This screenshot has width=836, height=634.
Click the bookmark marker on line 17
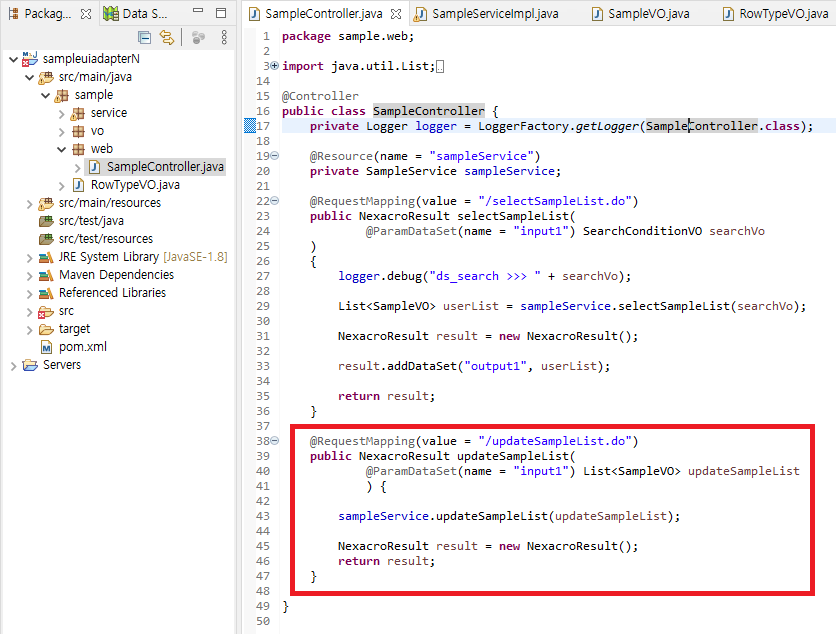250,126
